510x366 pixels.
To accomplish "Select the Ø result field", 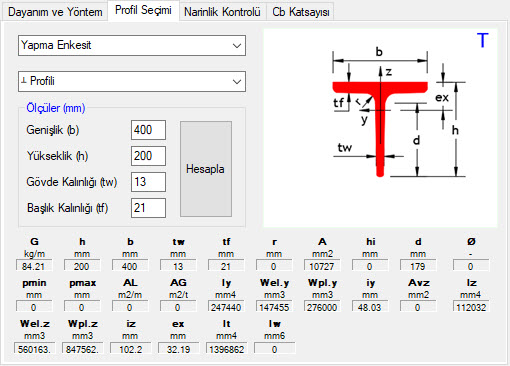I will 471,266.
